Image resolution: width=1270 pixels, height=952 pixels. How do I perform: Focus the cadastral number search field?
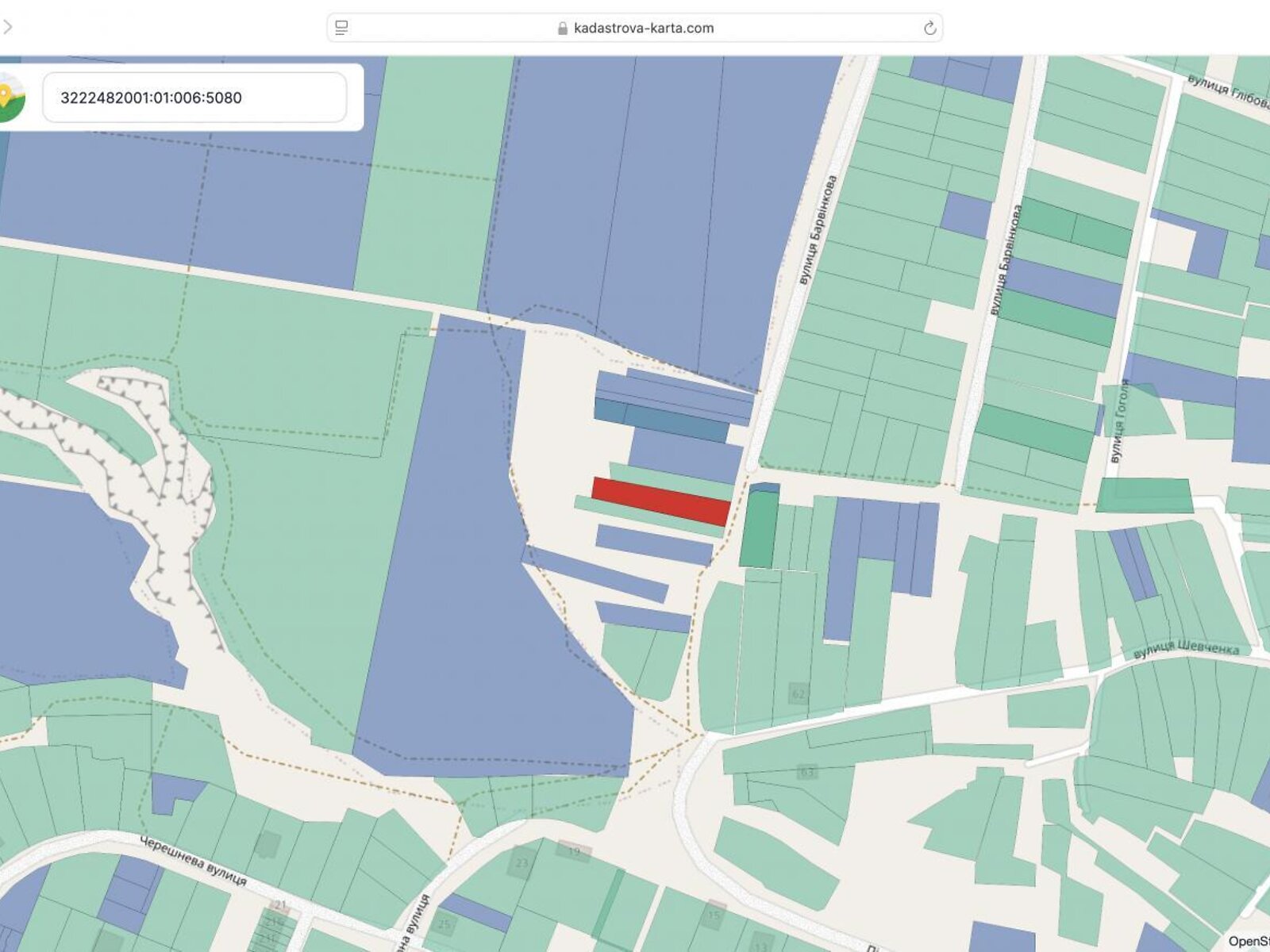[x=194, y=98]
